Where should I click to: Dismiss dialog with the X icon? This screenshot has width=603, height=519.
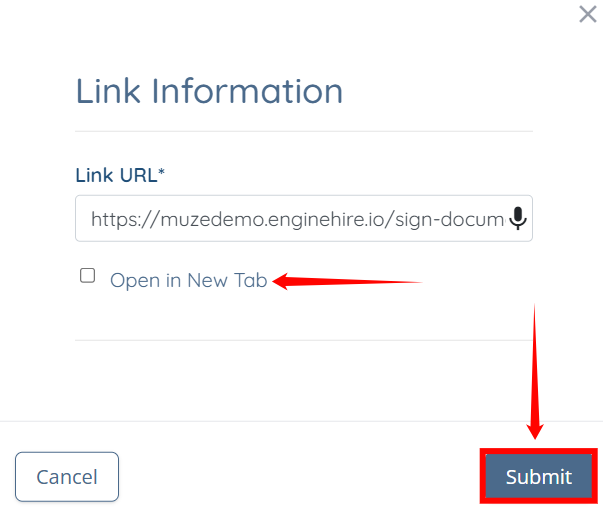(x=588, y=15)
